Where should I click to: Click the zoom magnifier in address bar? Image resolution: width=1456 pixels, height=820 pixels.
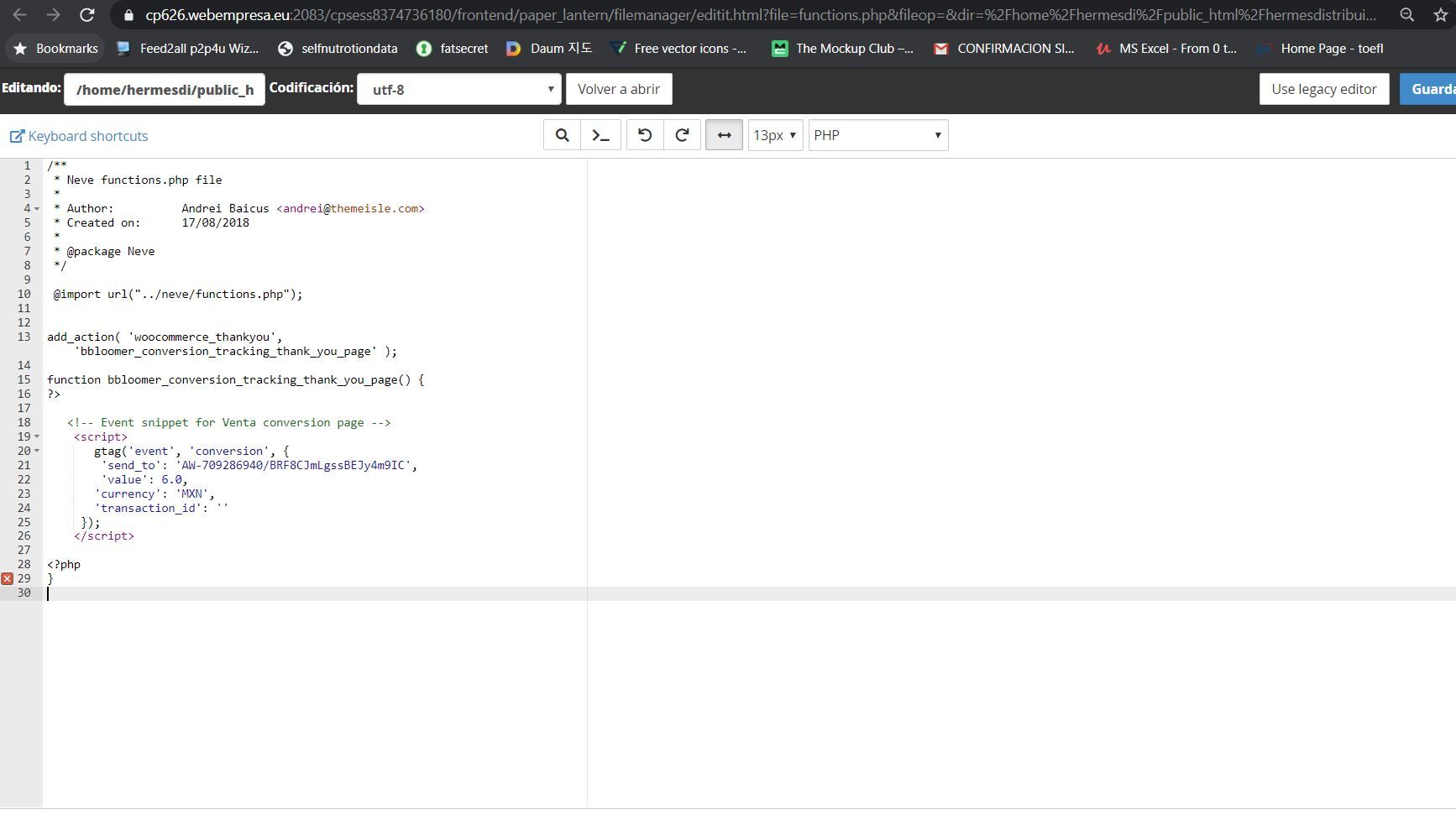point(1406,15)
